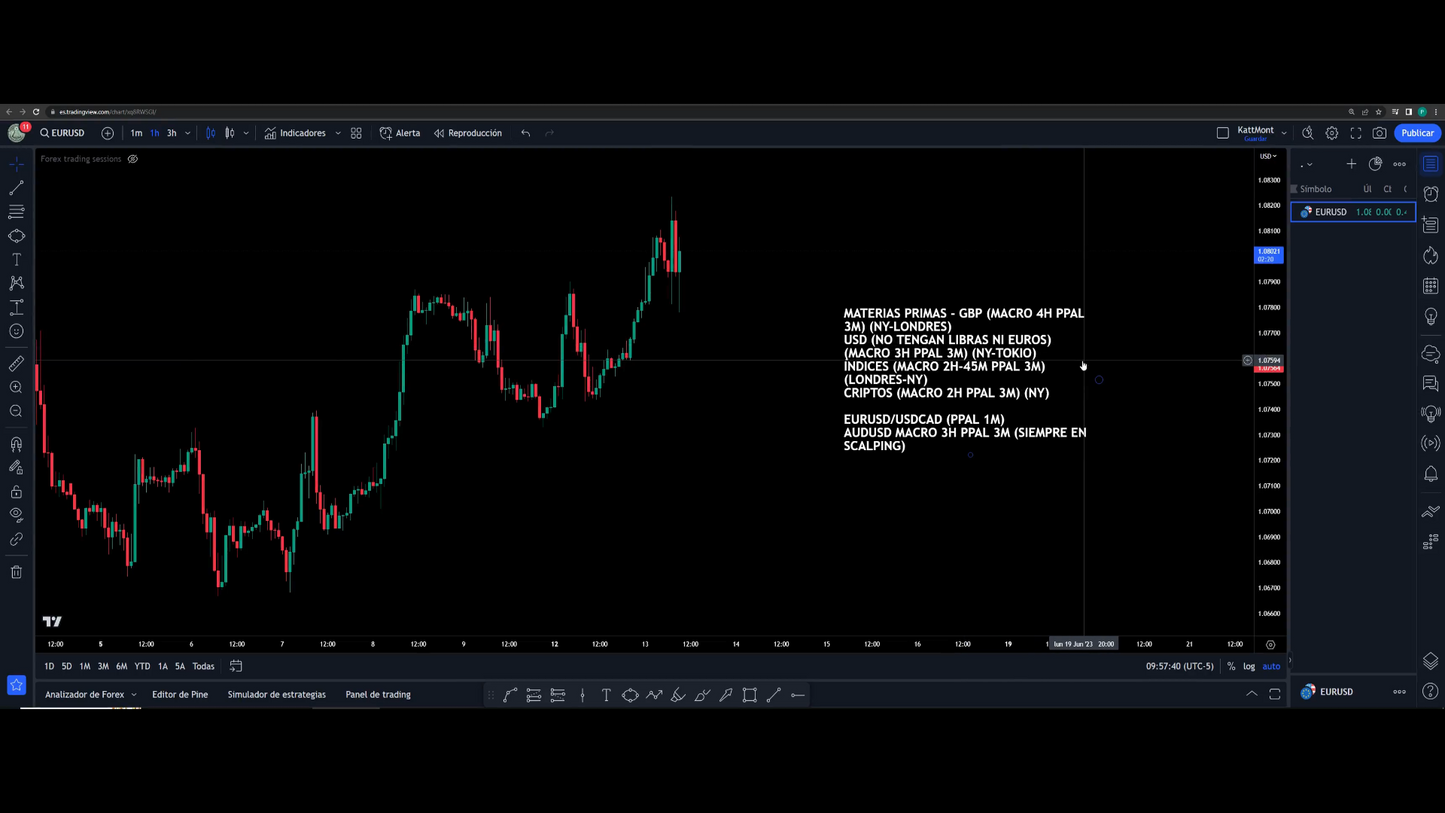Click the undo arrow in toolbar
The image size is (1445, 813).
click(525, 133)
